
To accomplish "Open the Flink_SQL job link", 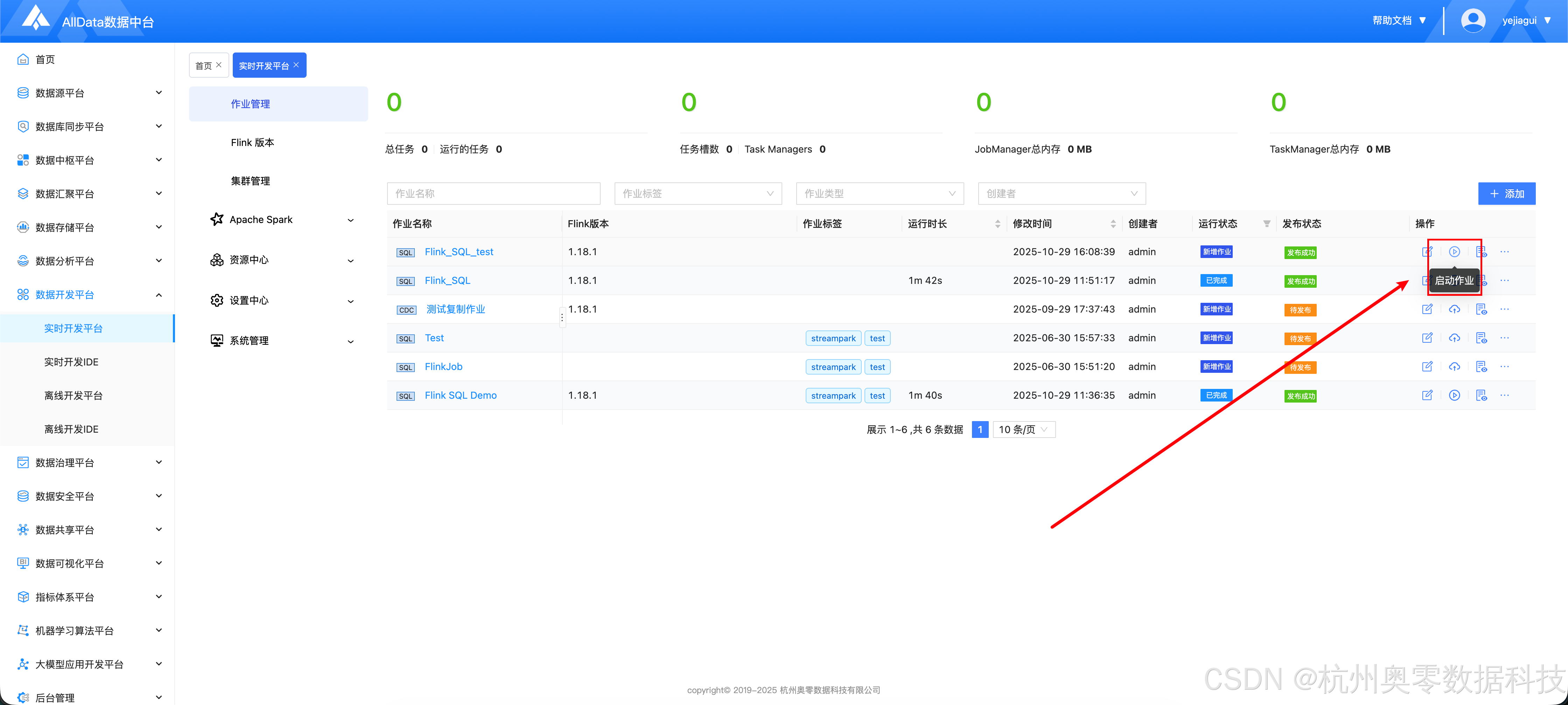I will [x=447, y=281].
